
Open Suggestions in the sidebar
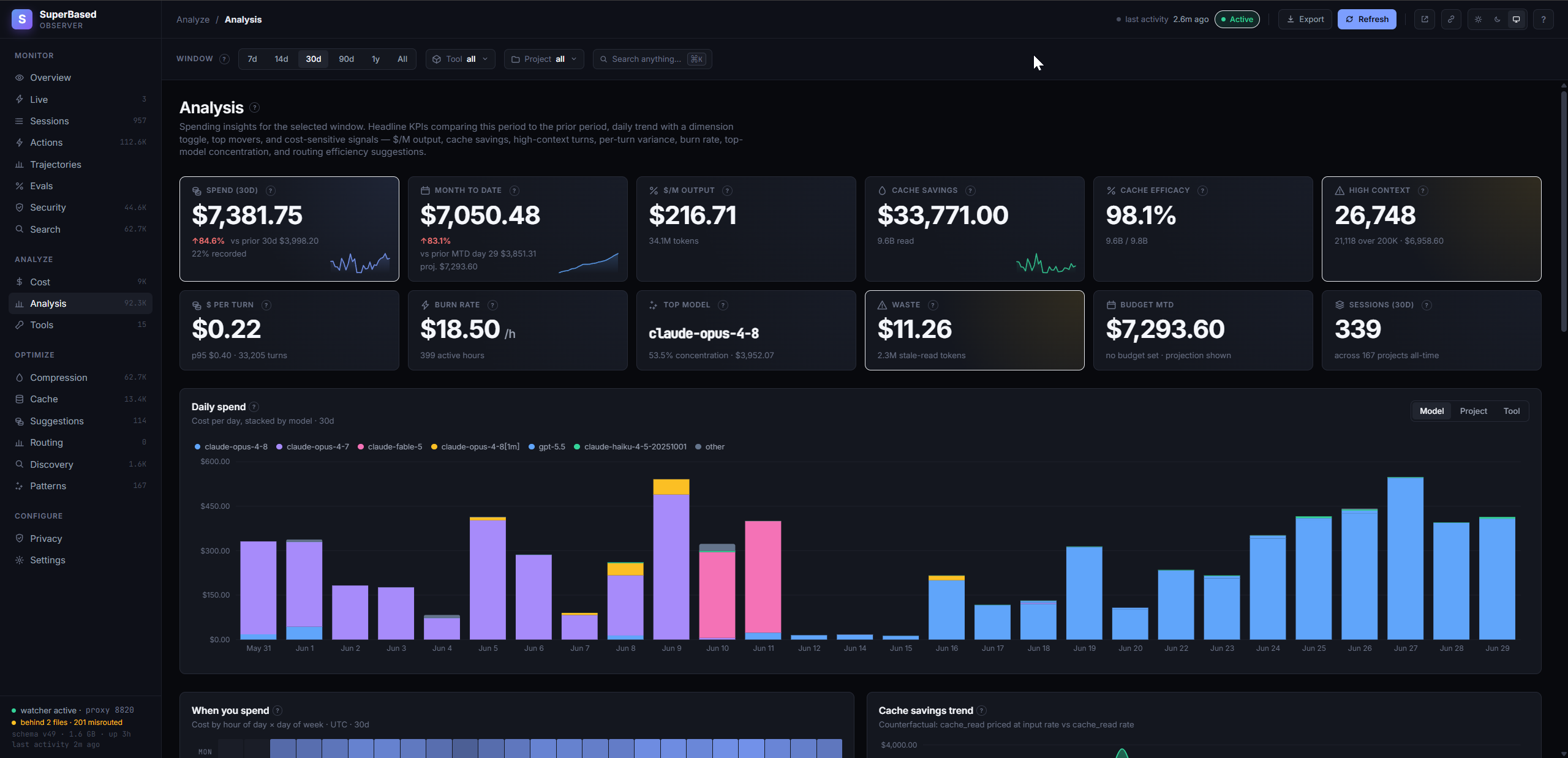(80, 421)
